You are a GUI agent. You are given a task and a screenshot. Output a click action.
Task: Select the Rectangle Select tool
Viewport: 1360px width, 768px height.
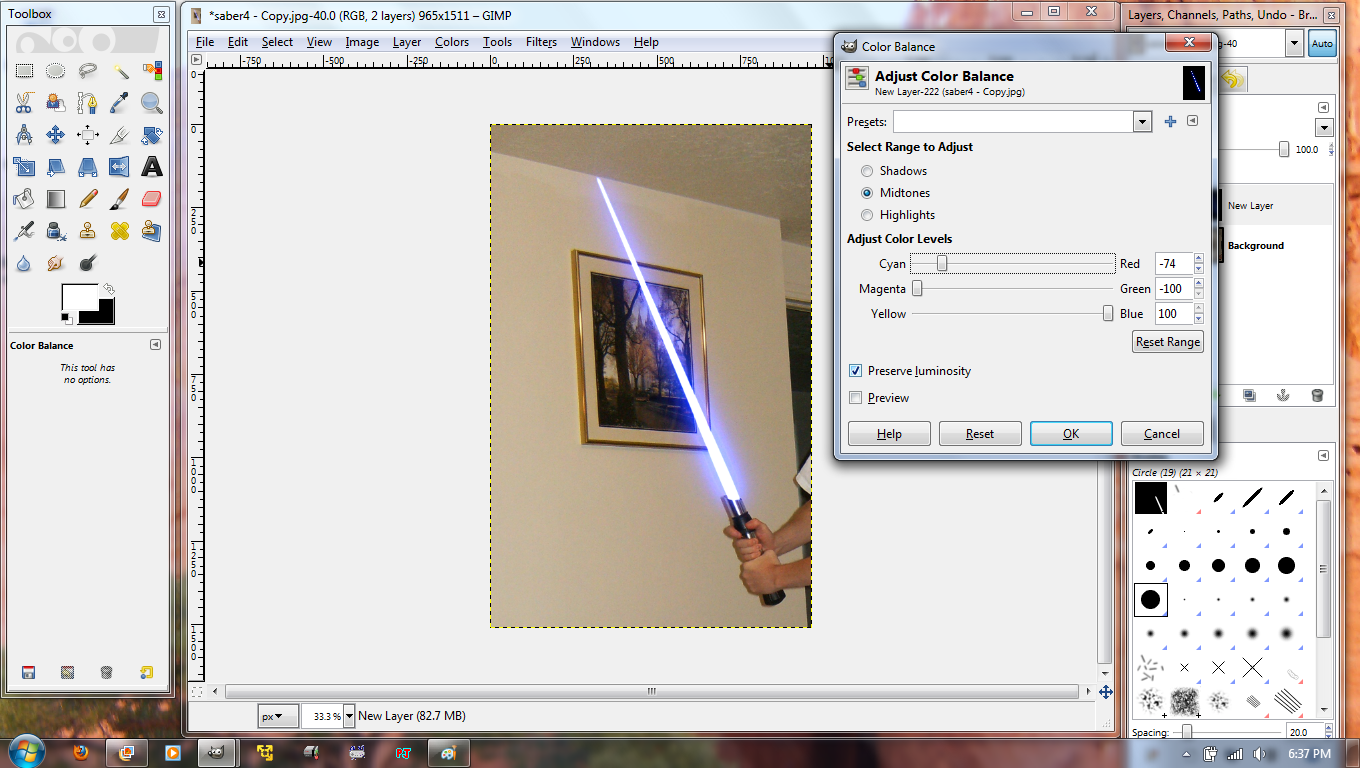(x=24, y=71)
